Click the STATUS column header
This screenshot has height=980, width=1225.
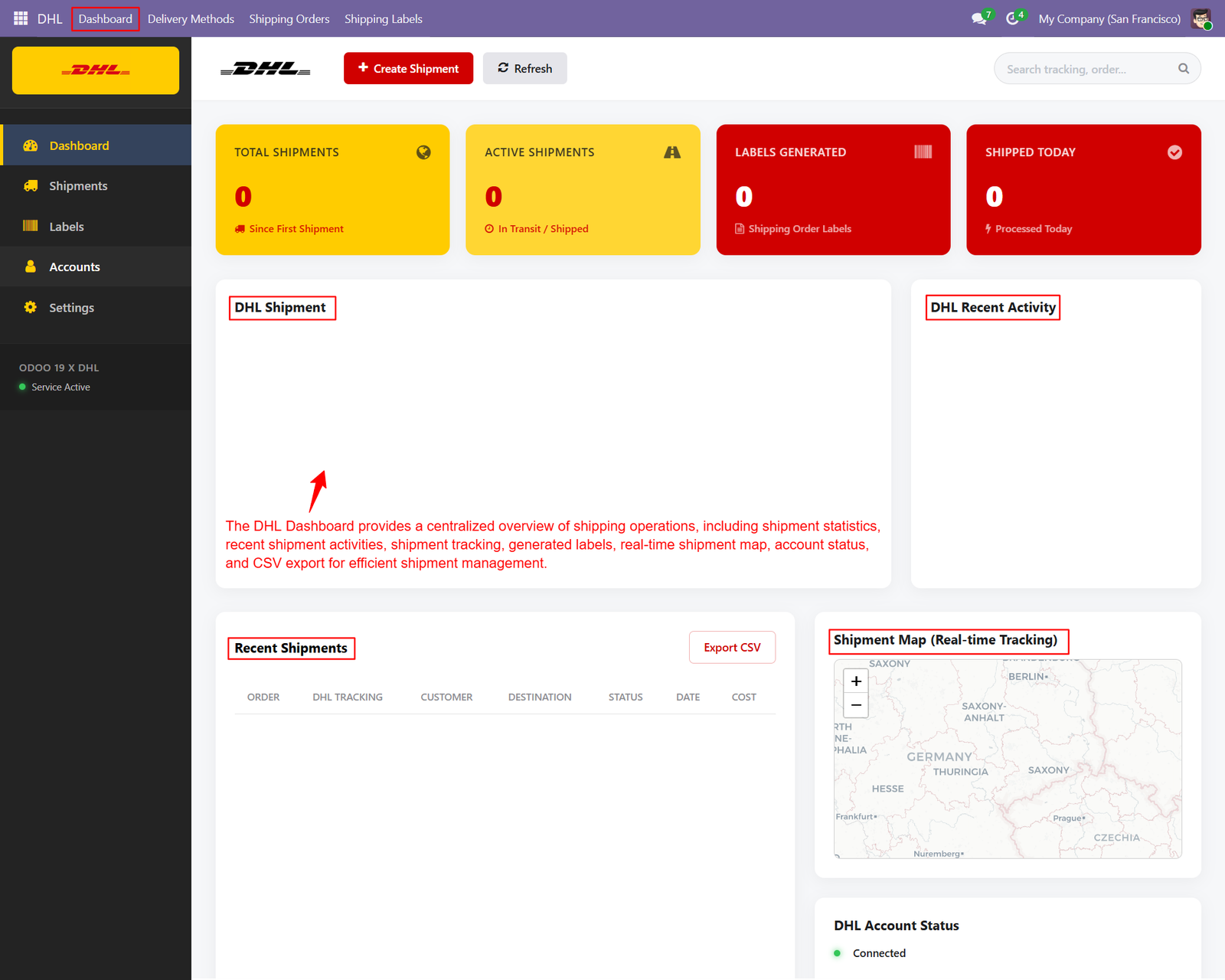click(626, 697)
